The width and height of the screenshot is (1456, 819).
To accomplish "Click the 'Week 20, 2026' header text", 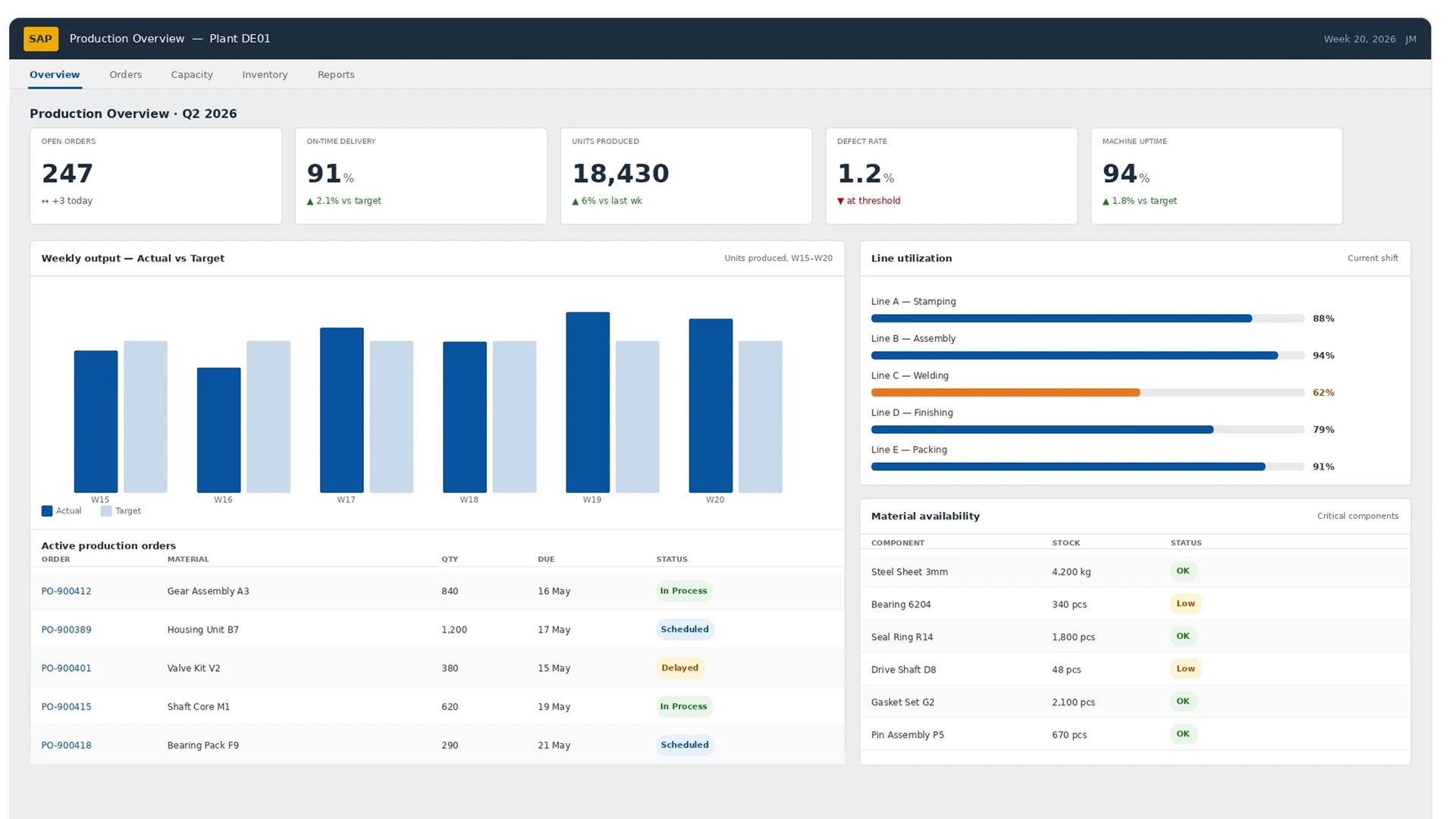I will (1359, 39).
